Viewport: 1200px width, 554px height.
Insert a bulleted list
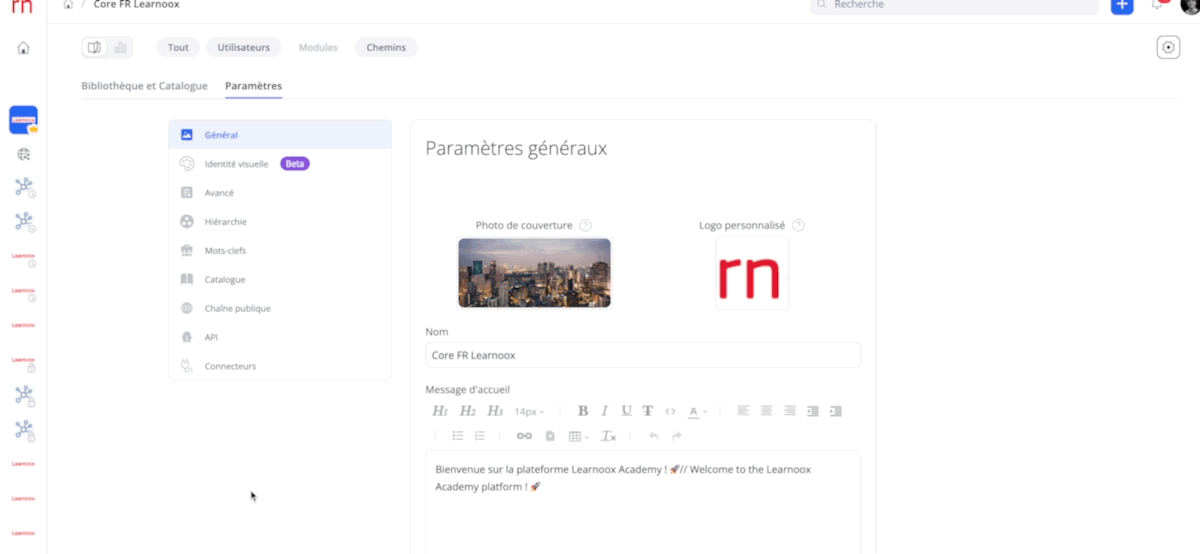tap(458, 436)
